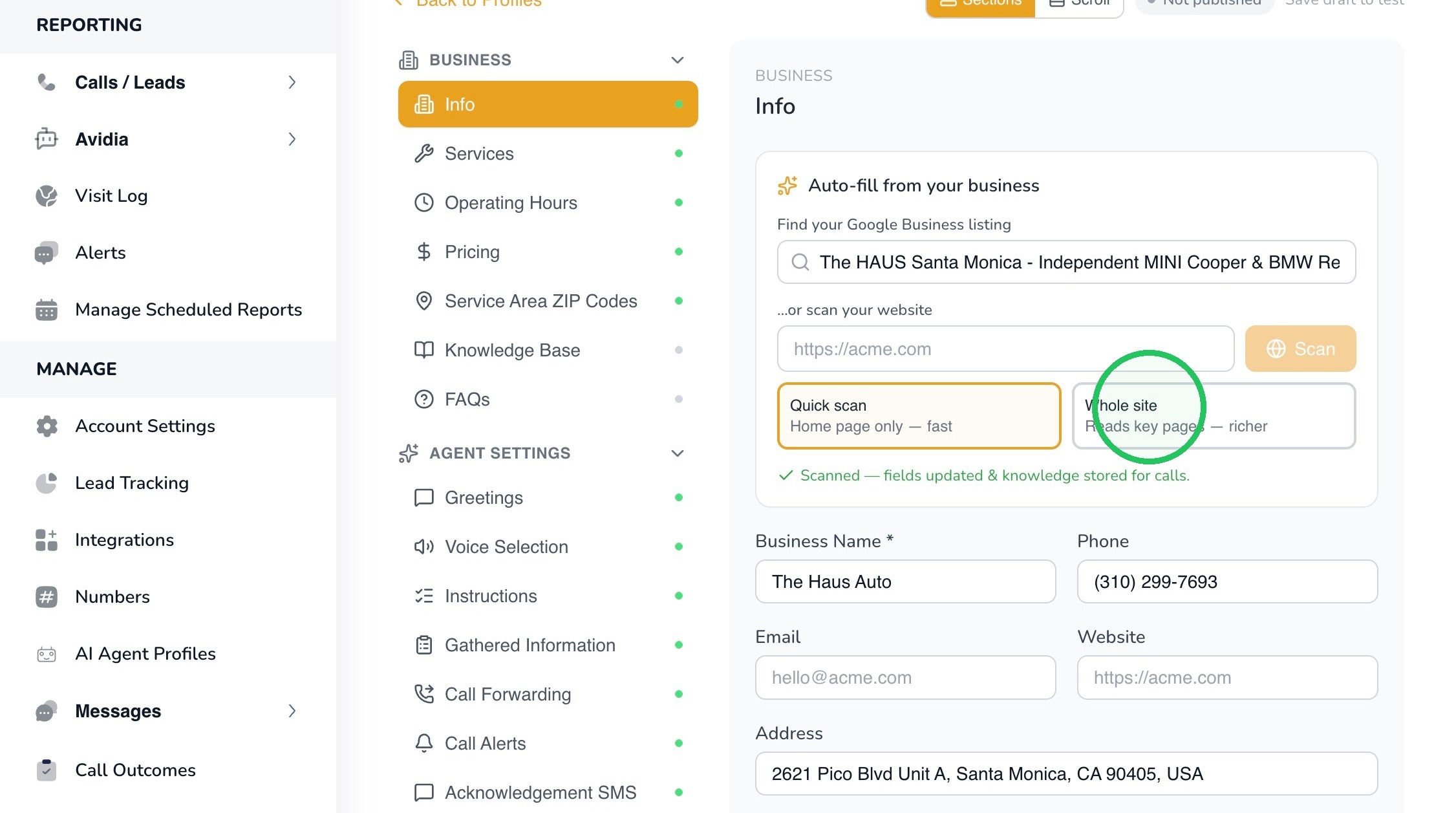Click the Phone number field
Screen dimensions: 1456x813
point(1227,581)
